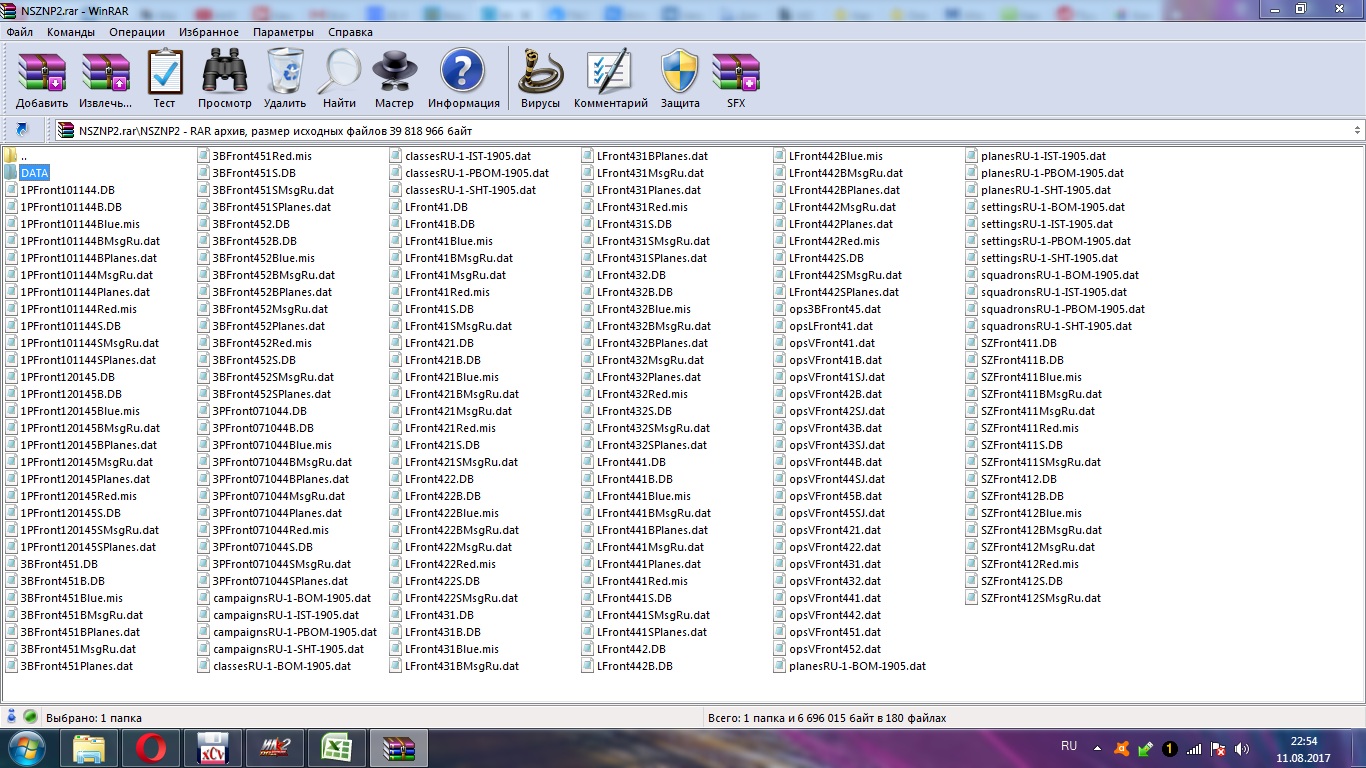Viewport: 1366px width, 768px height.
Task: Open the Комментарий (Comment) tool
Action: click(610, 79)
